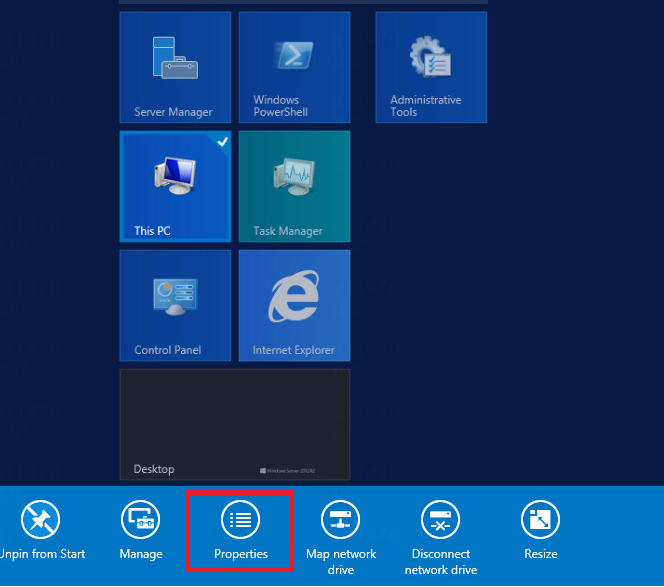Click Unpin from Start in the app bar

41,529
